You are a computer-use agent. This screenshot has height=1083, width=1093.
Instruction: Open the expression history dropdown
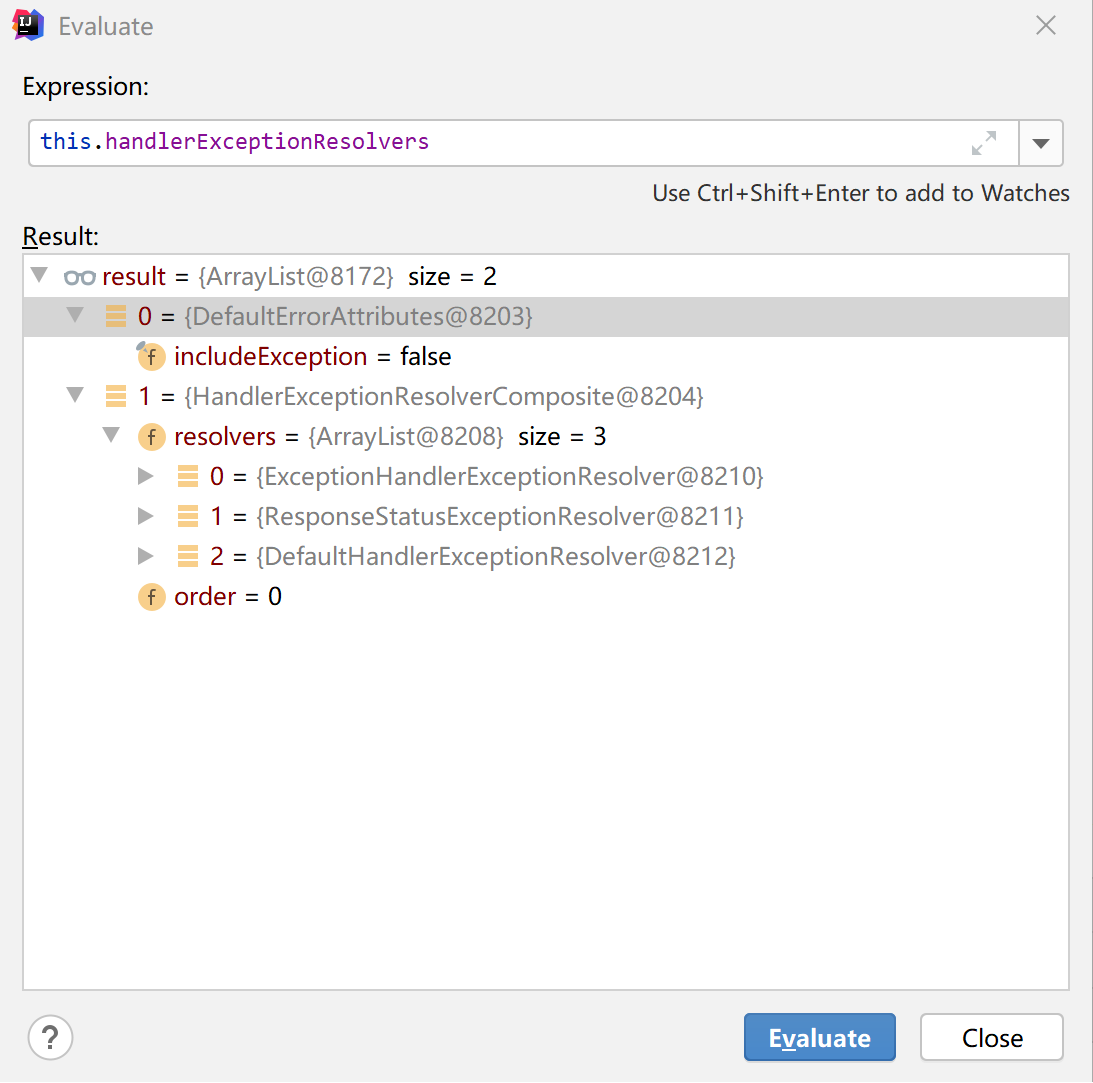(1041, 143)
